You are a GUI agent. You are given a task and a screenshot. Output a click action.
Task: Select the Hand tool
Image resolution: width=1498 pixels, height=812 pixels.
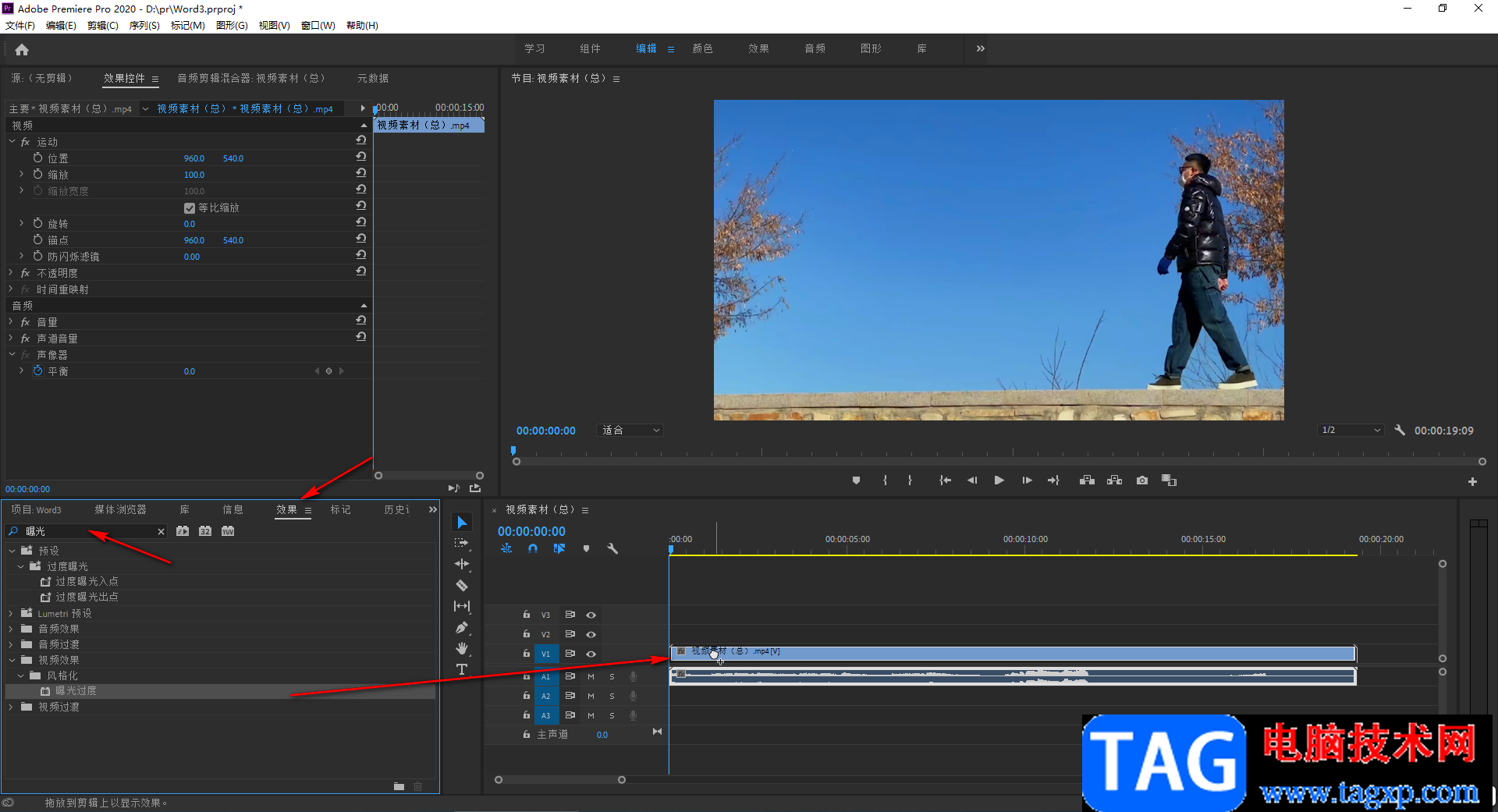point(462,648)
